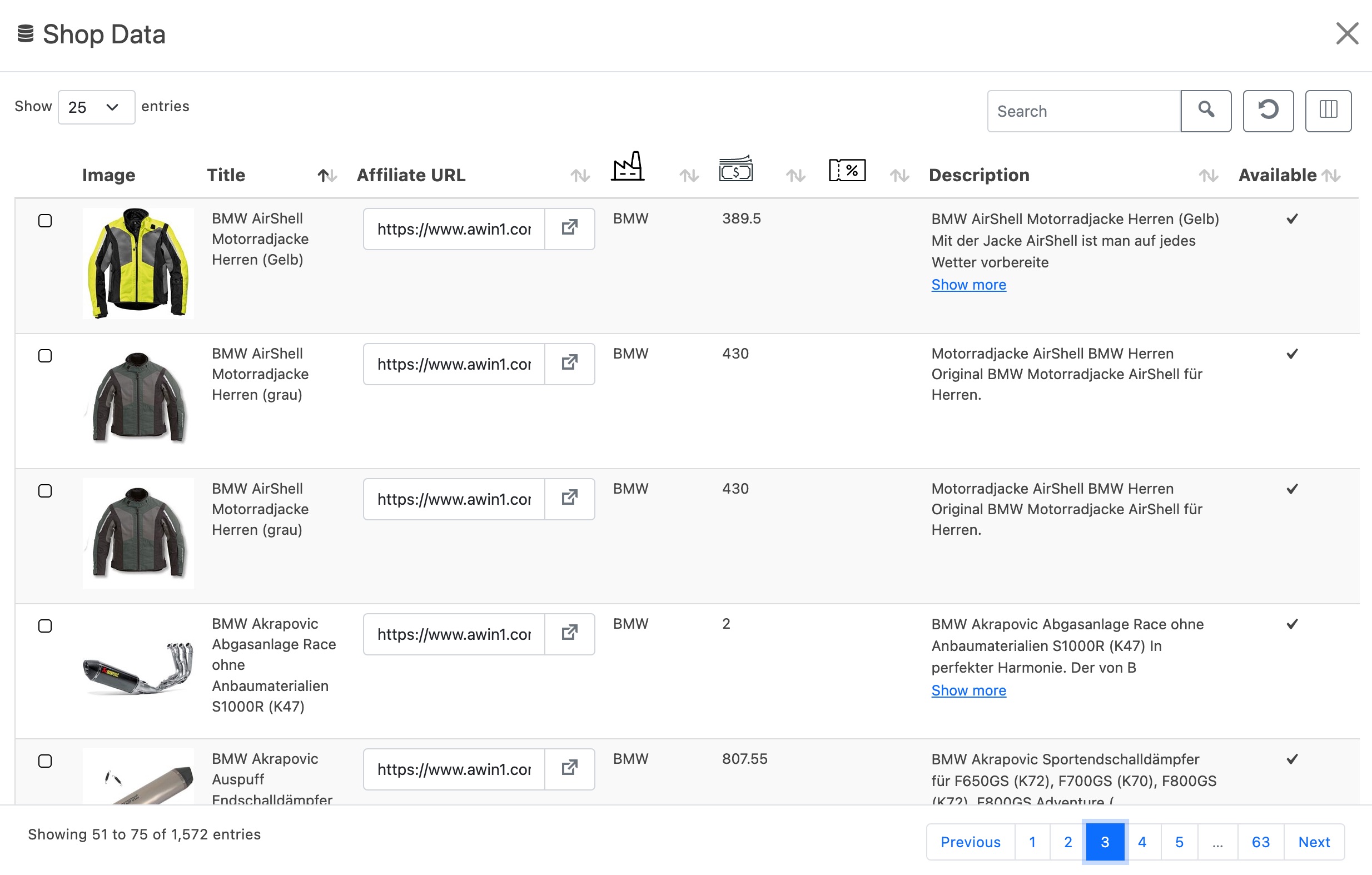Click Show more in AirShell Gelb description
The width and height of the screenshot is (1372, 875).
click(x=968, y=284)
